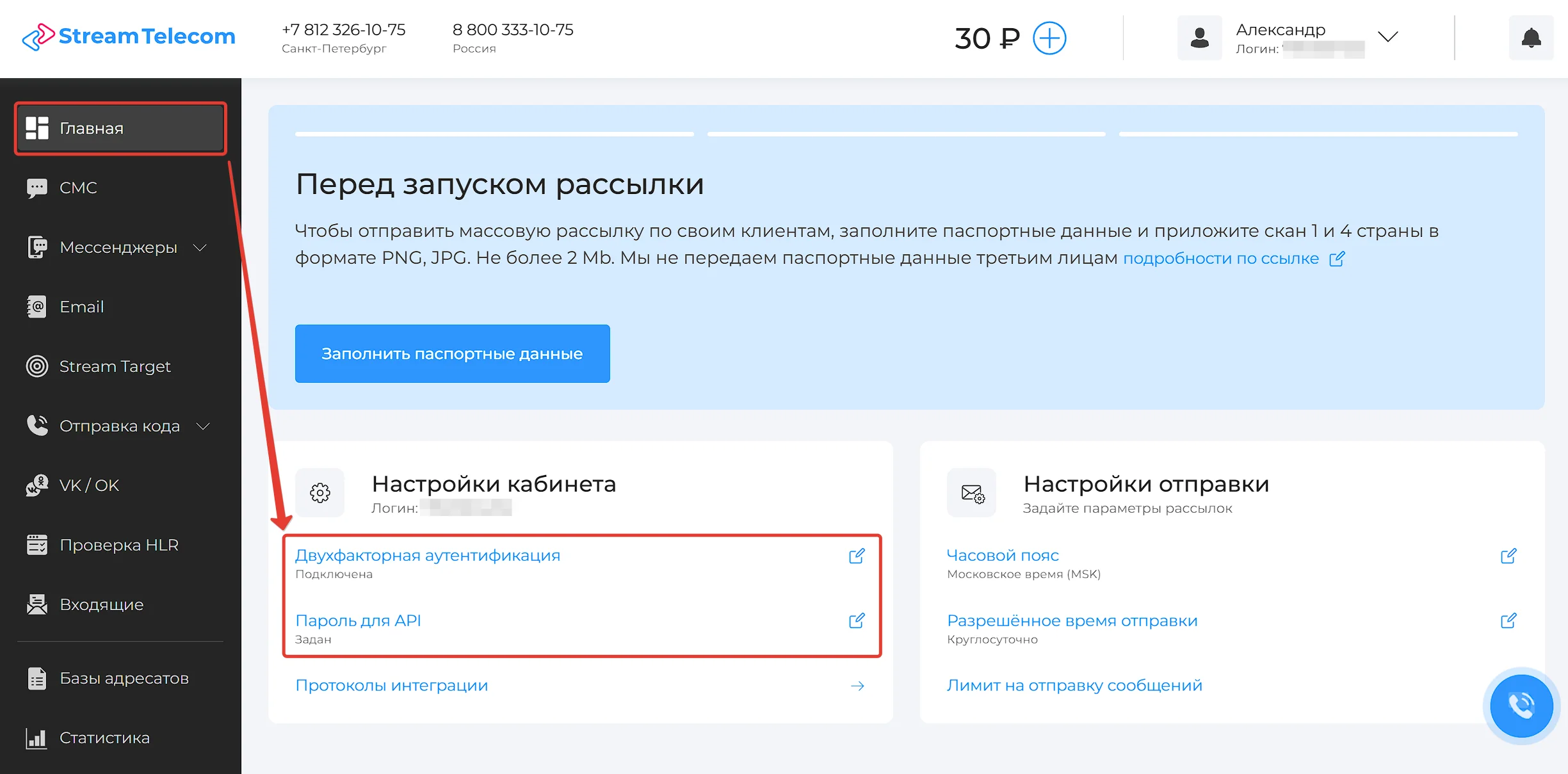Open Проверка HLR section
The width and height of the screenshot is (1568, 774).
(x=118, y=545)
